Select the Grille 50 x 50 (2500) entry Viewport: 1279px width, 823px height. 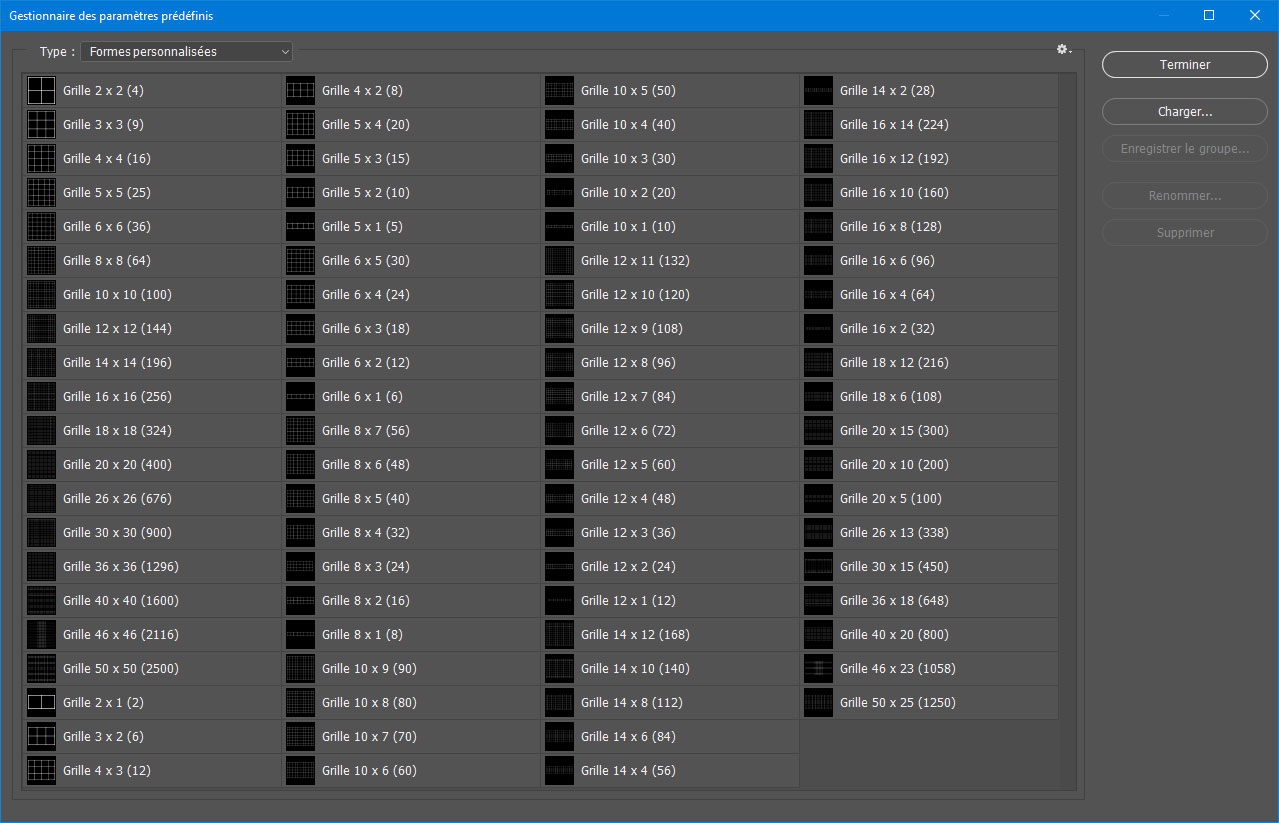[x=121, y=669]
